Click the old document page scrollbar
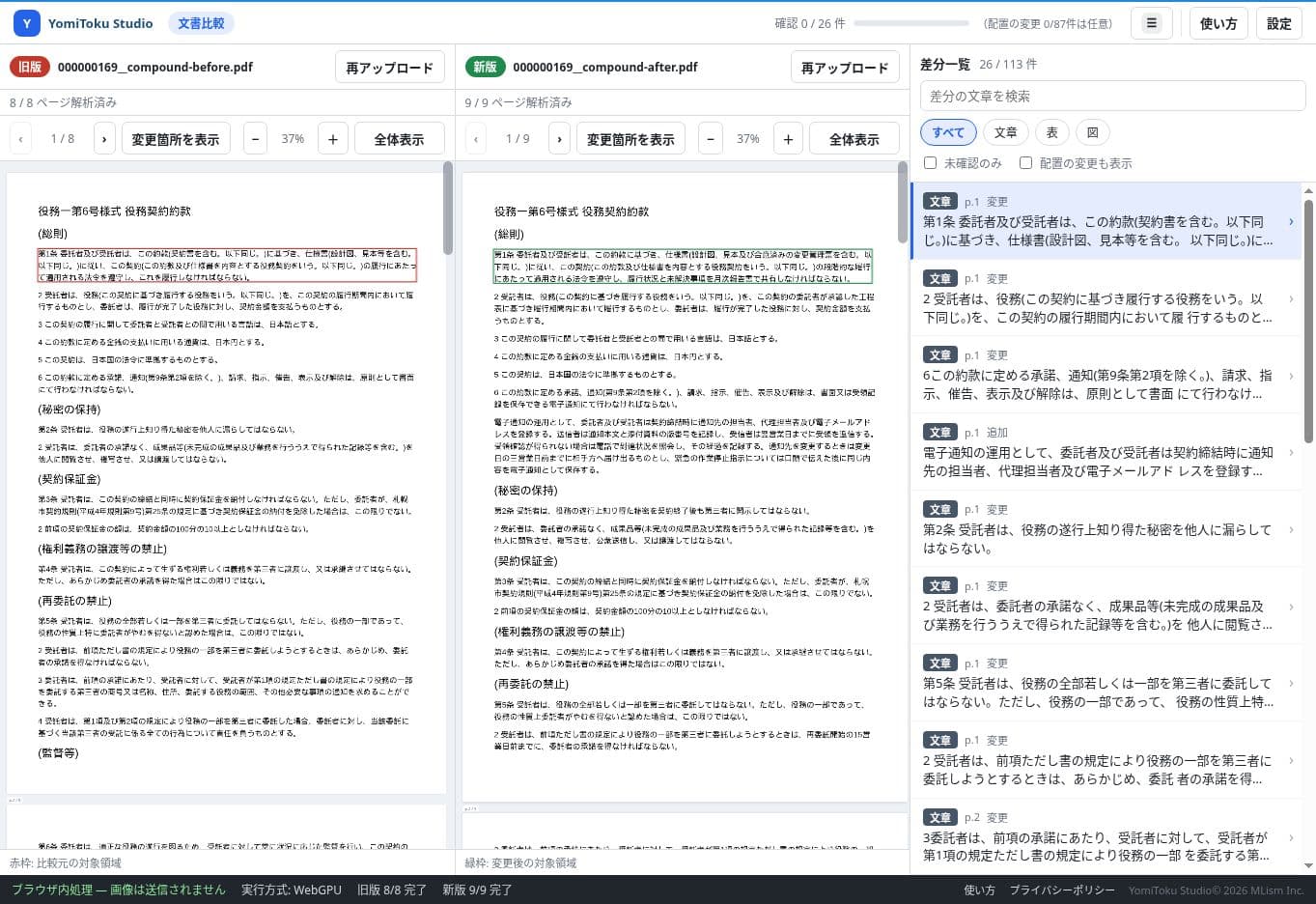Screen dimensions: 1316x904 click(448, 208)
